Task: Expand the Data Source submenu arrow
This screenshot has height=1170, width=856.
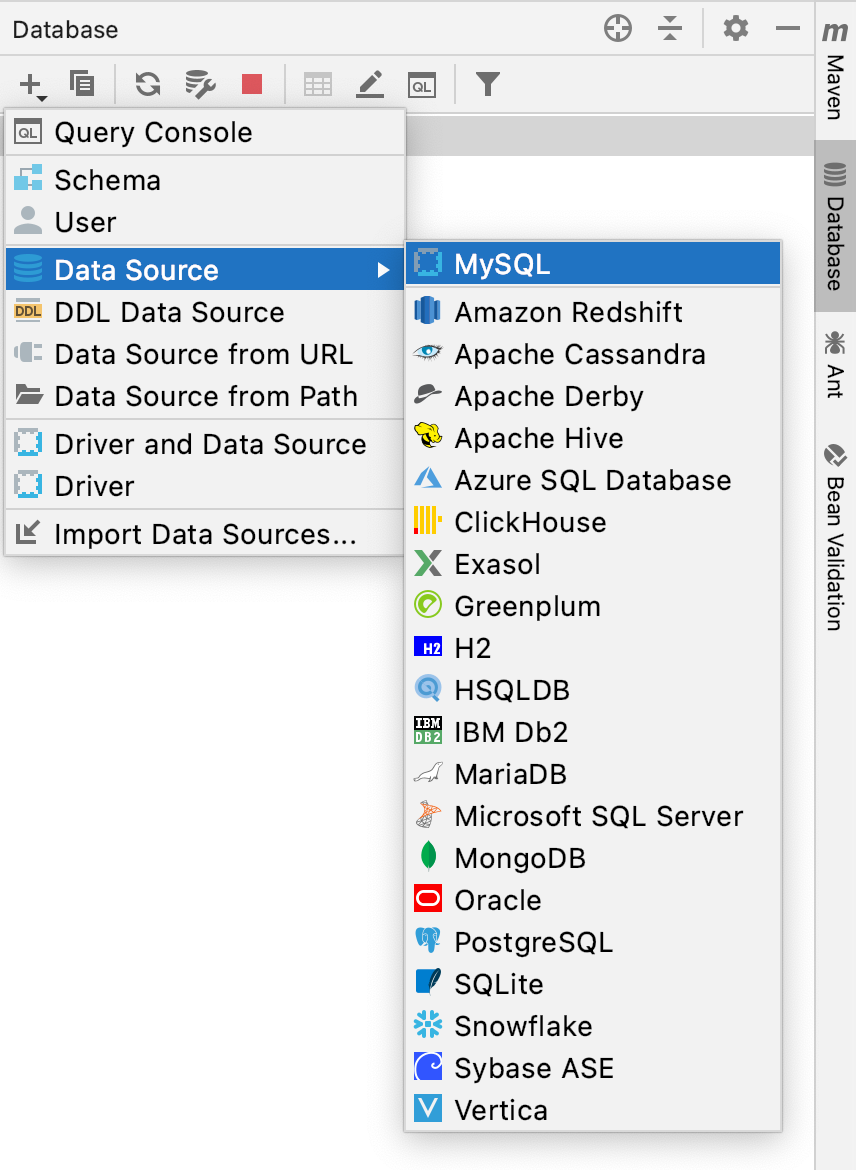Action: [x=383, y=270]
